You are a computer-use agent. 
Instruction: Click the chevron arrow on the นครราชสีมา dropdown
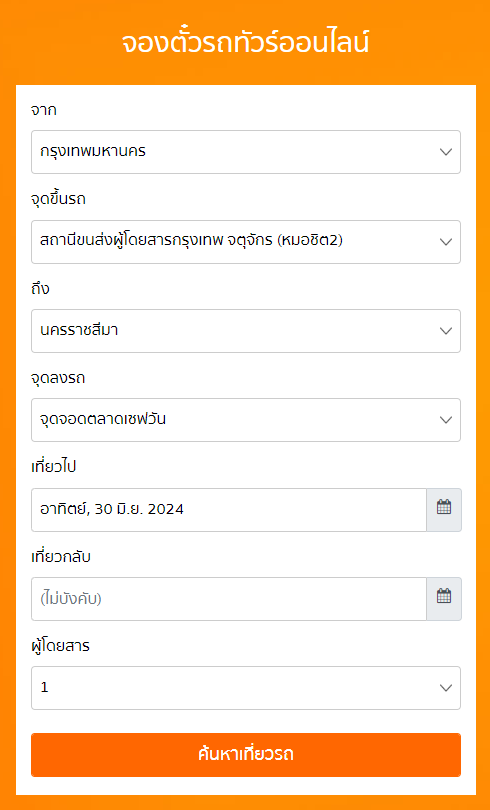click(446, 331)
